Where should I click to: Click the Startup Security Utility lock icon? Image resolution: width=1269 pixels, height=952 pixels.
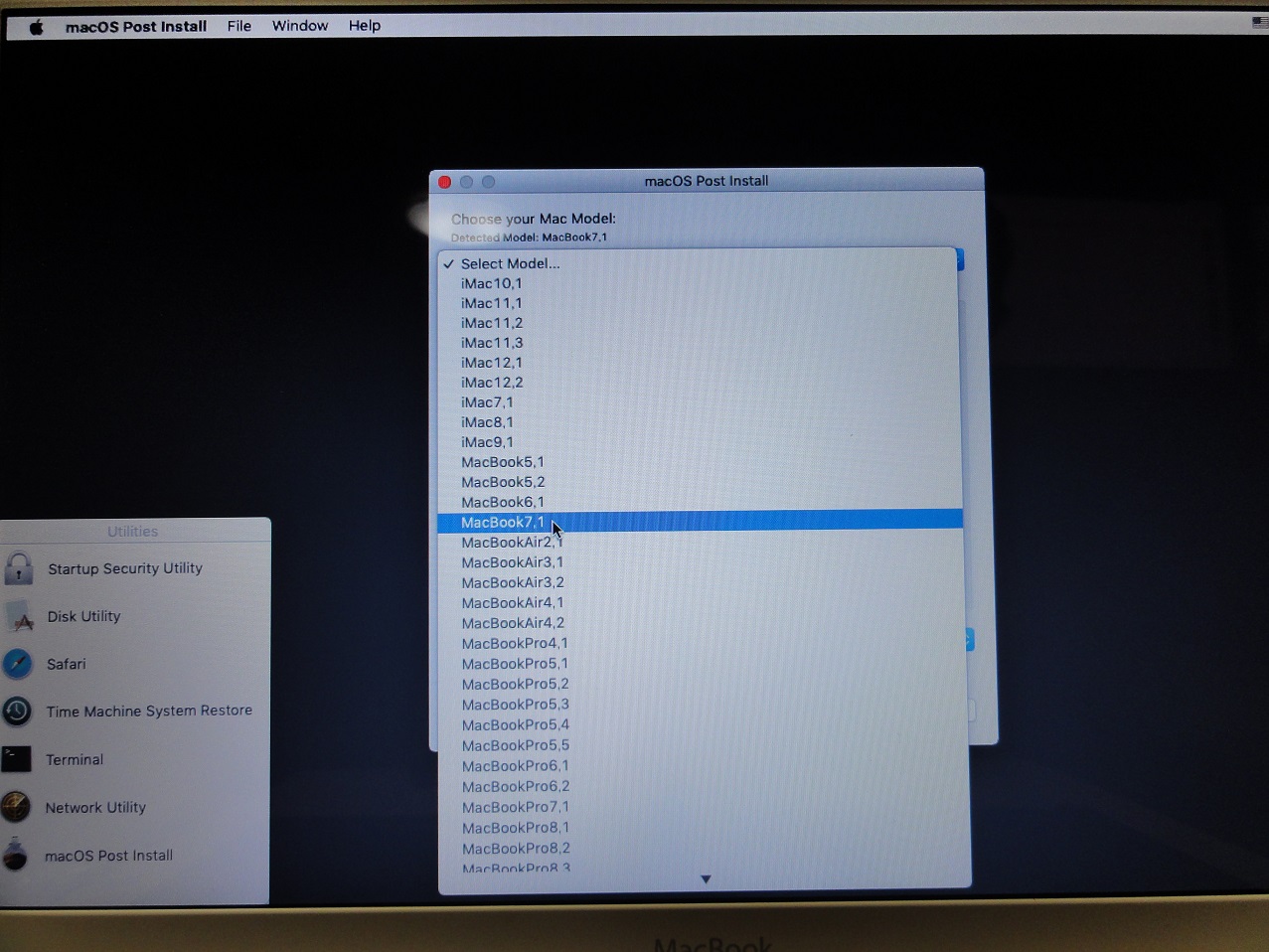click(x=18, y=568)
